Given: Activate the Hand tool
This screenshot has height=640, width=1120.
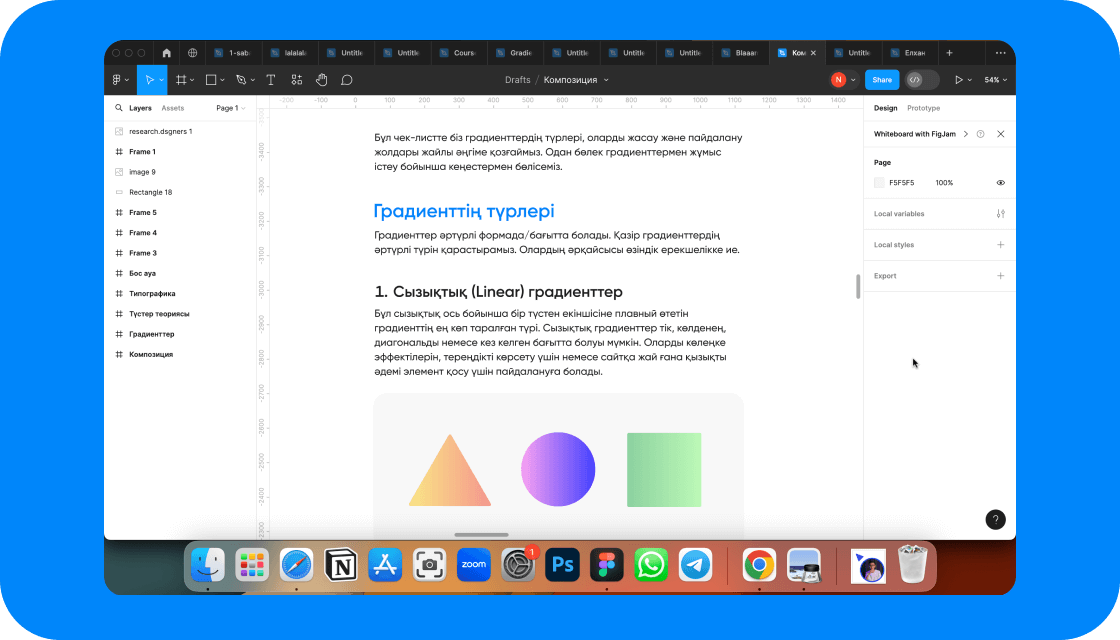Looking at the screenshot, I should (322, 80).
